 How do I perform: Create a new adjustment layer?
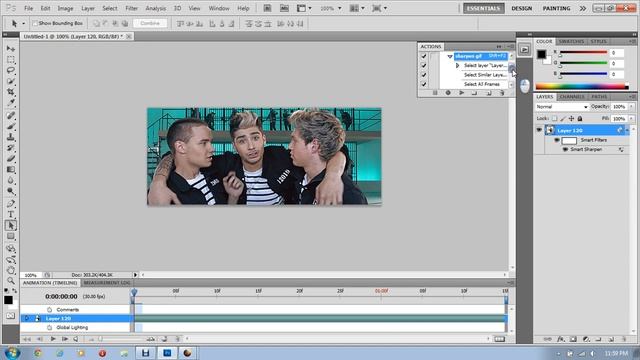pos(586,339)
